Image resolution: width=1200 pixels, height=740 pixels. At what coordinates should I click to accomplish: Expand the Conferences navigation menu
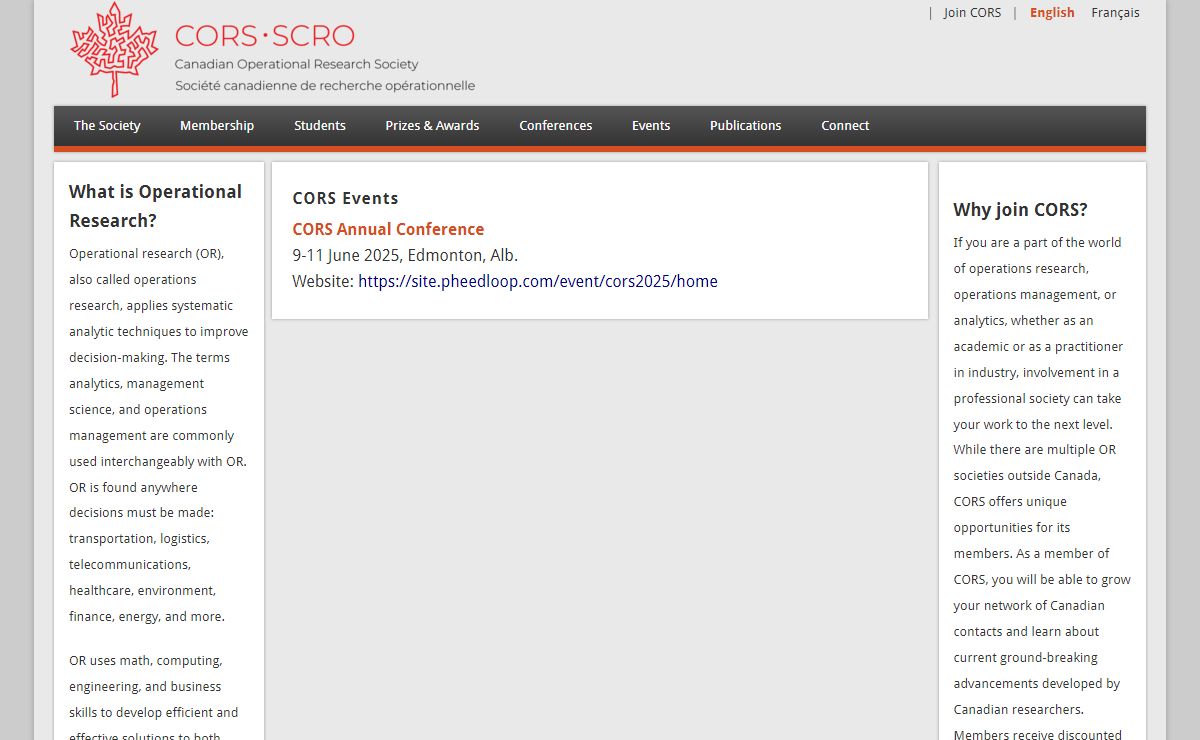[555, 126]
